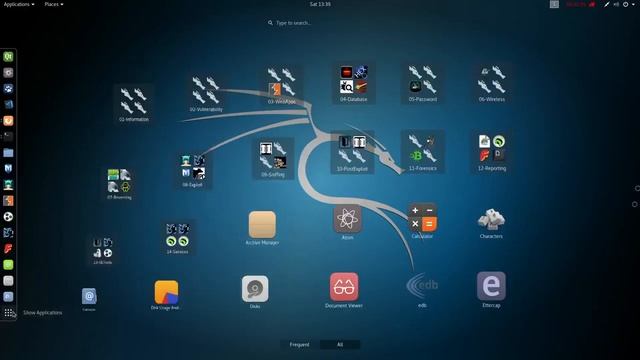Click the workspace indicator in the top bar

click(554, 4)
